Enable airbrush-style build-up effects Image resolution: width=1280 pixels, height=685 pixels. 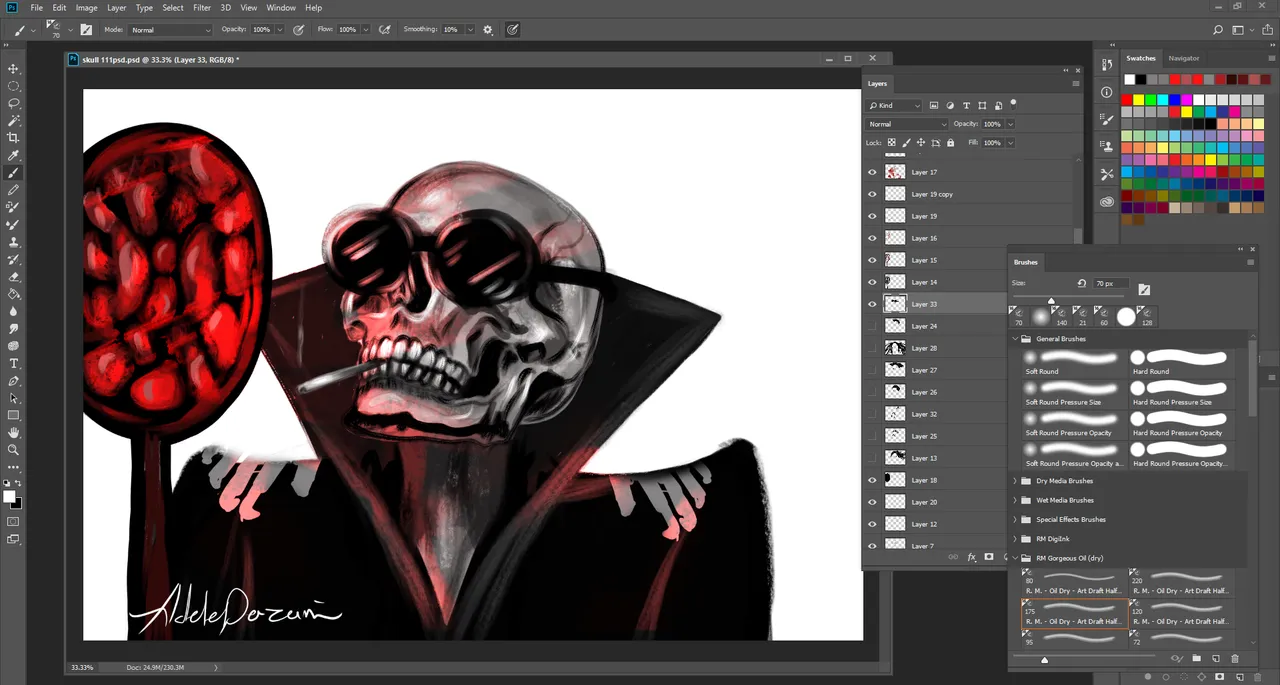click(x=385, y=30)
